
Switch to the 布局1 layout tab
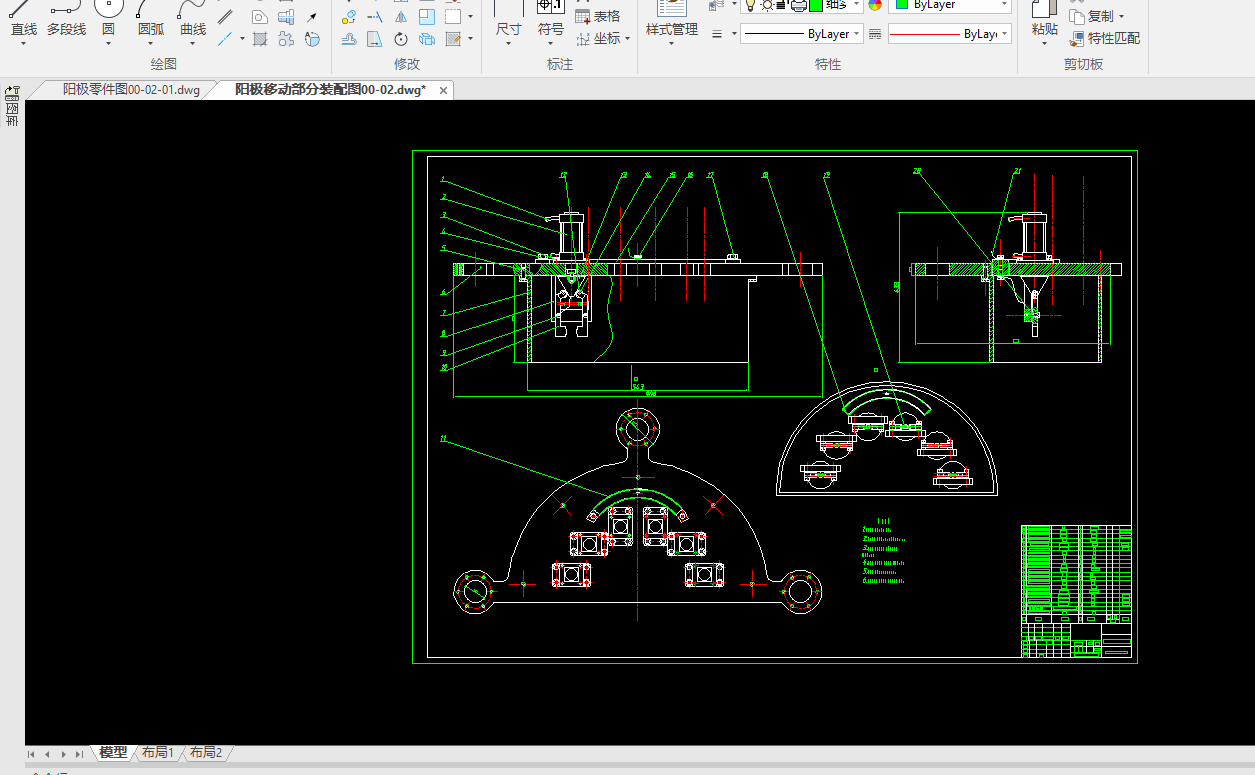coord(157,752)
